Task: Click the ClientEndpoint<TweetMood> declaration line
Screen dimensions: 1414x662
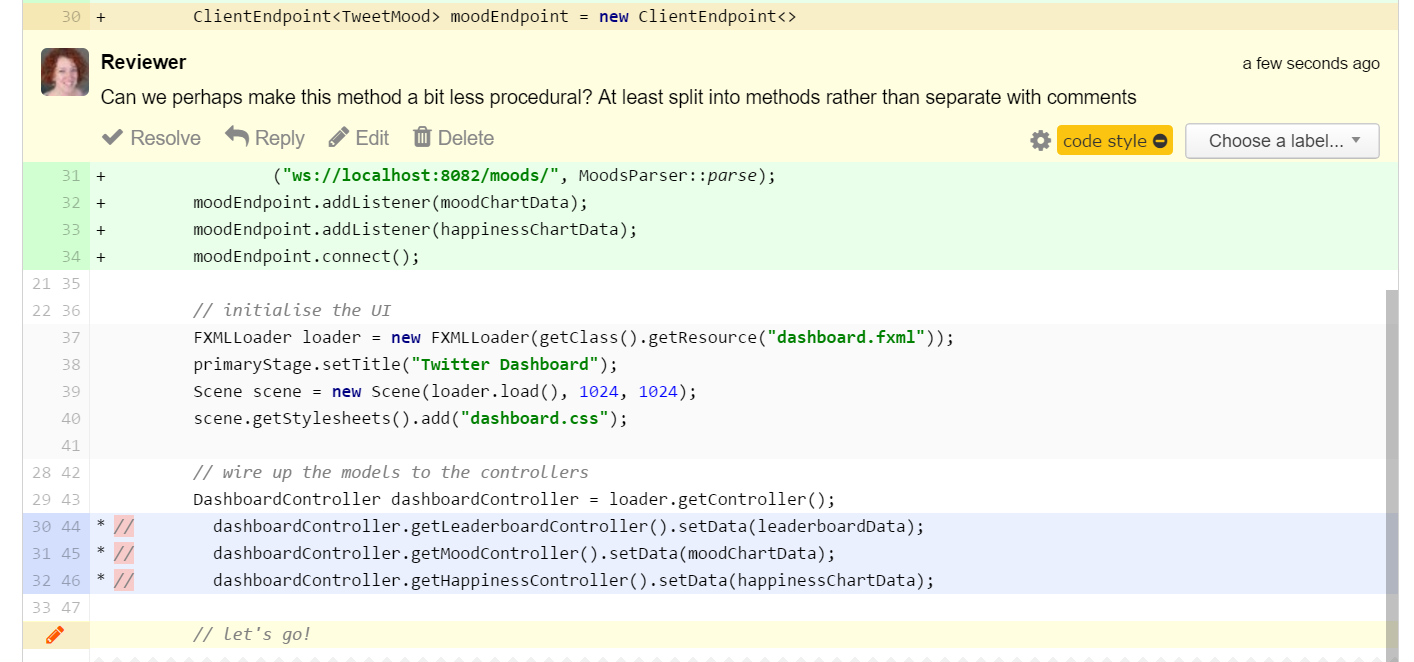Action: click(495, 17)
